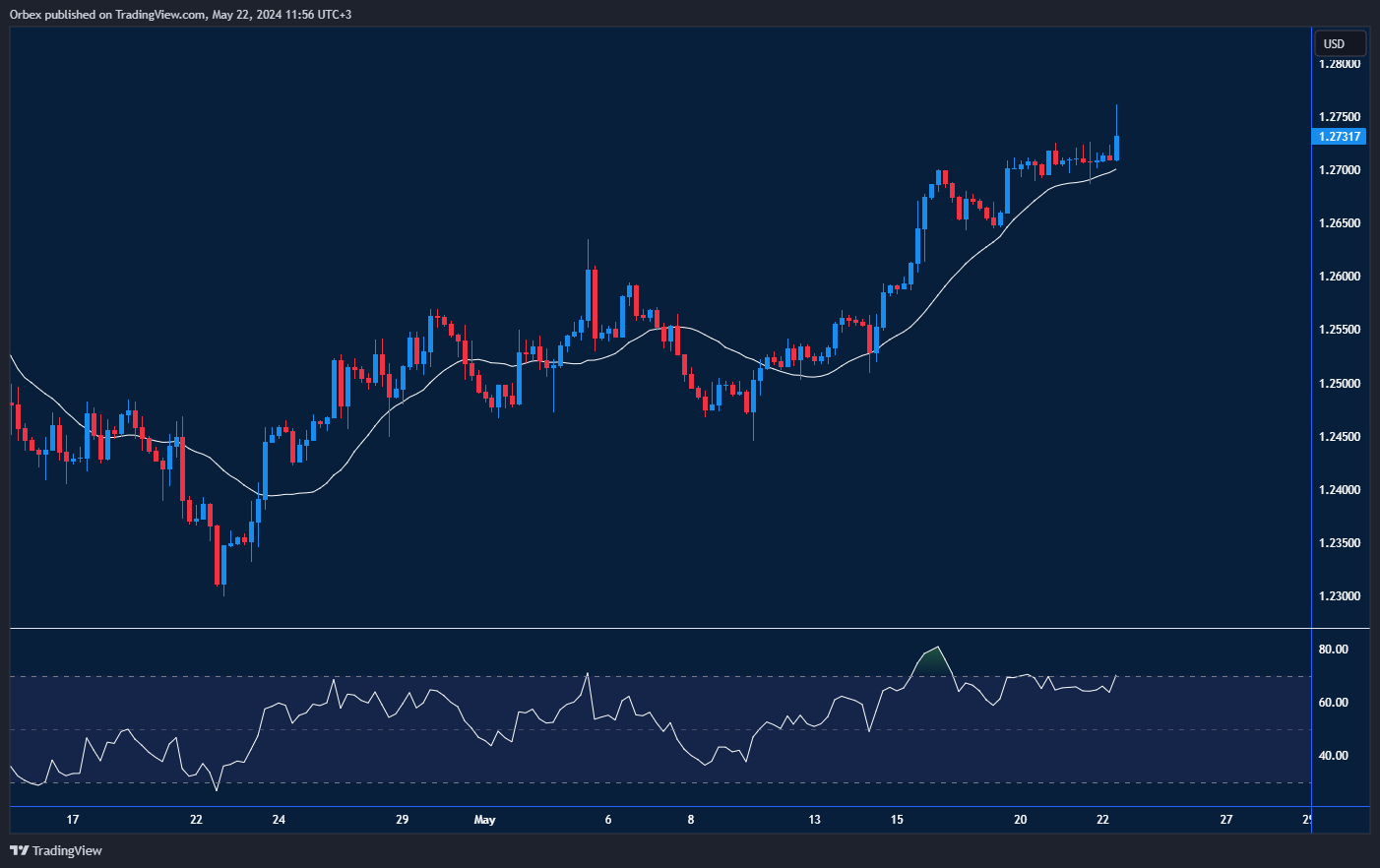Open timeframe options from date axis
This screenshot has height=868, width=1380.
point(689,819)
